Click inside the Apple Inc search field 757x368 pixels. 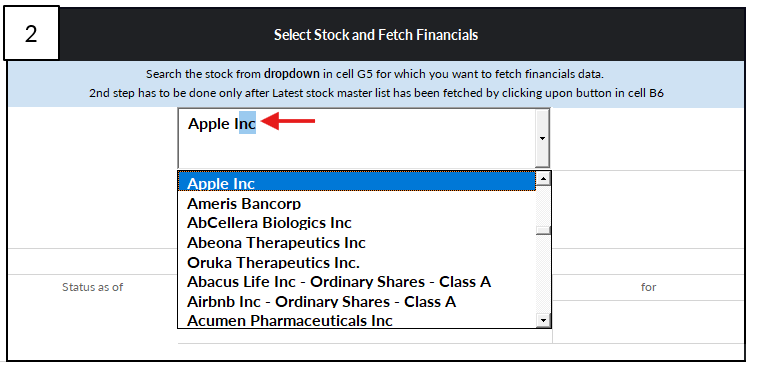357,138
